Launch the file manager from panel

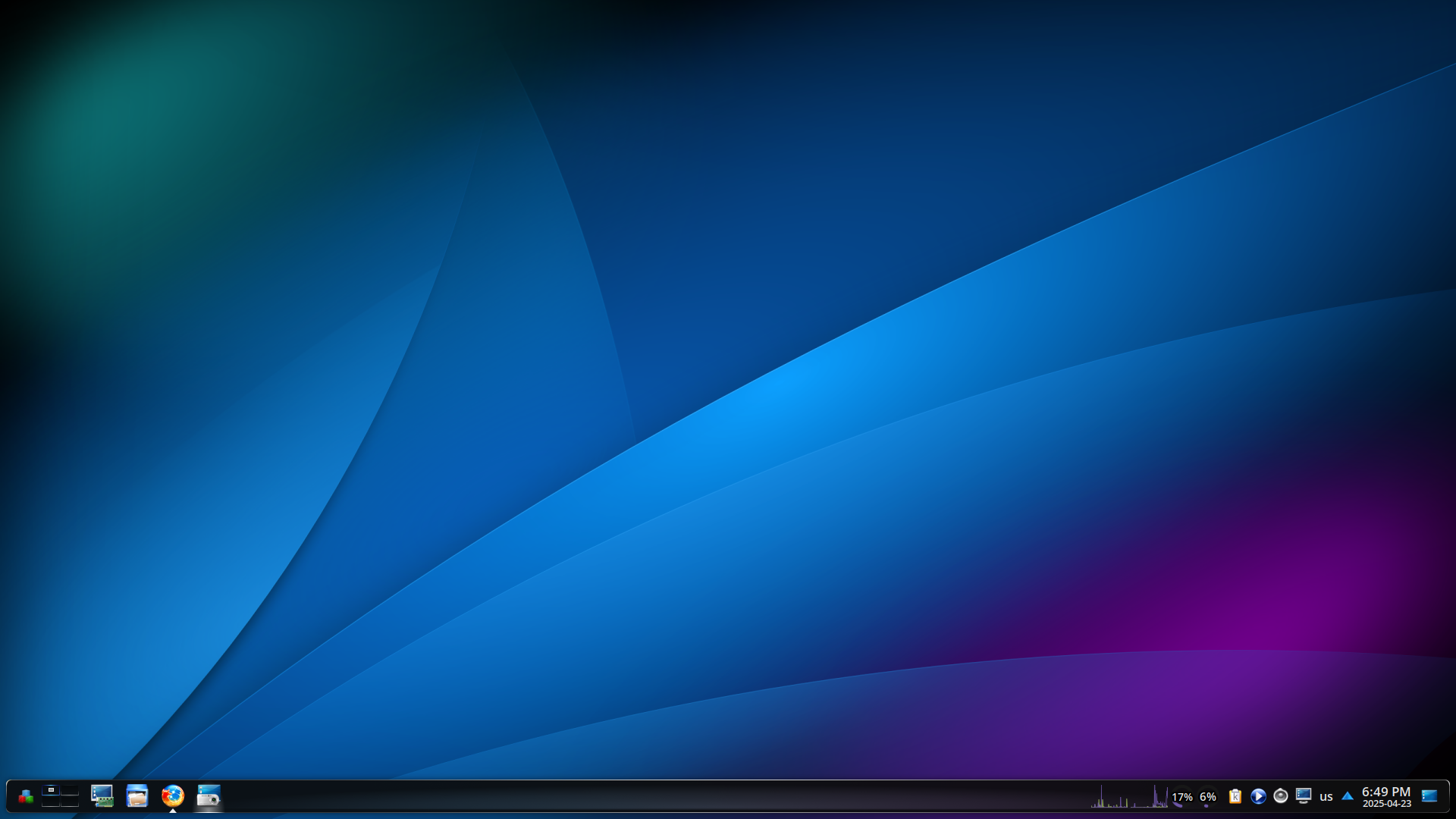[x=137, y=796]
